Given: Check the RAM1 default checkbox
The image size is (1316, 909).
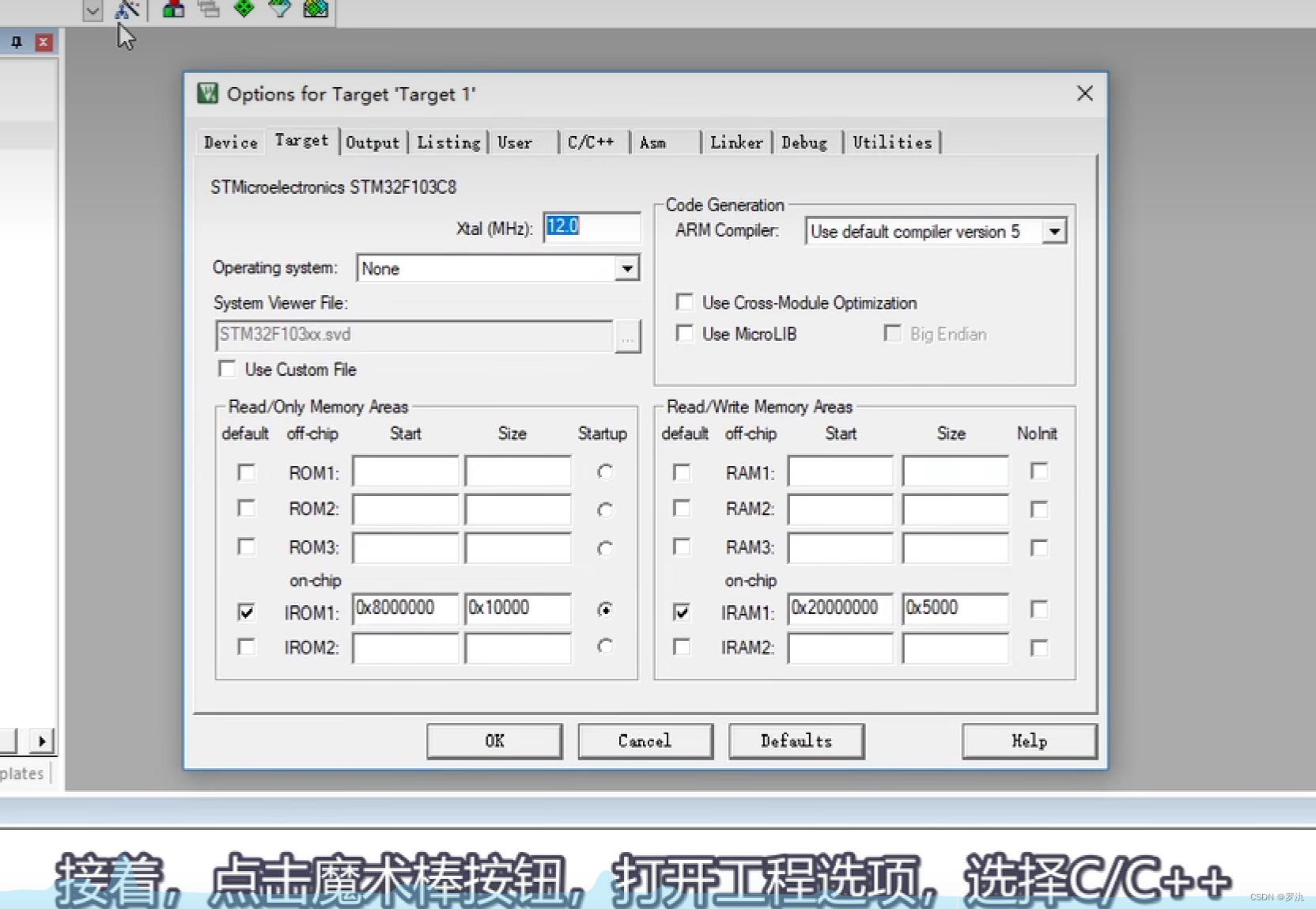Looking at the screenshot, I should 681,472.
